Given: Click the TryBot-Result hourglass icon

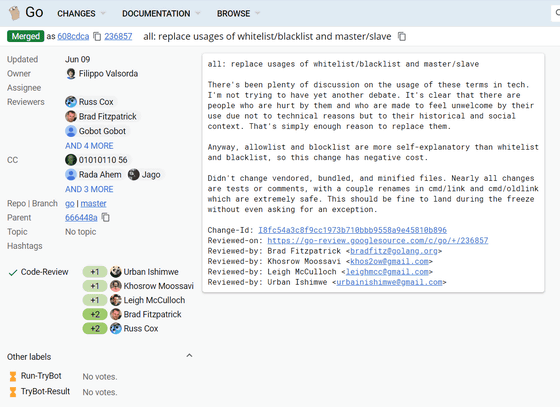Looking at the screenshot, I should [13, 392].
